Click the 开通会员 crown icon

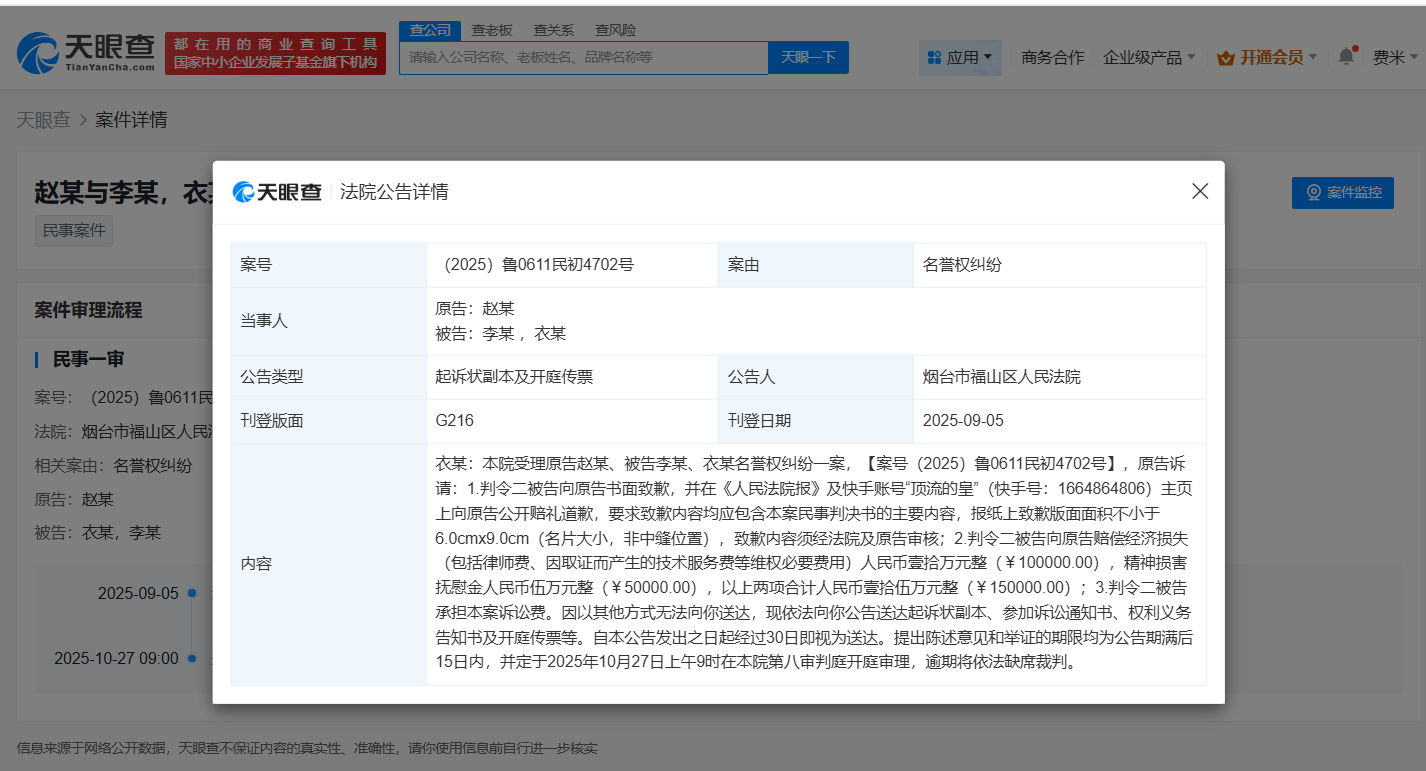point(1225,58)
